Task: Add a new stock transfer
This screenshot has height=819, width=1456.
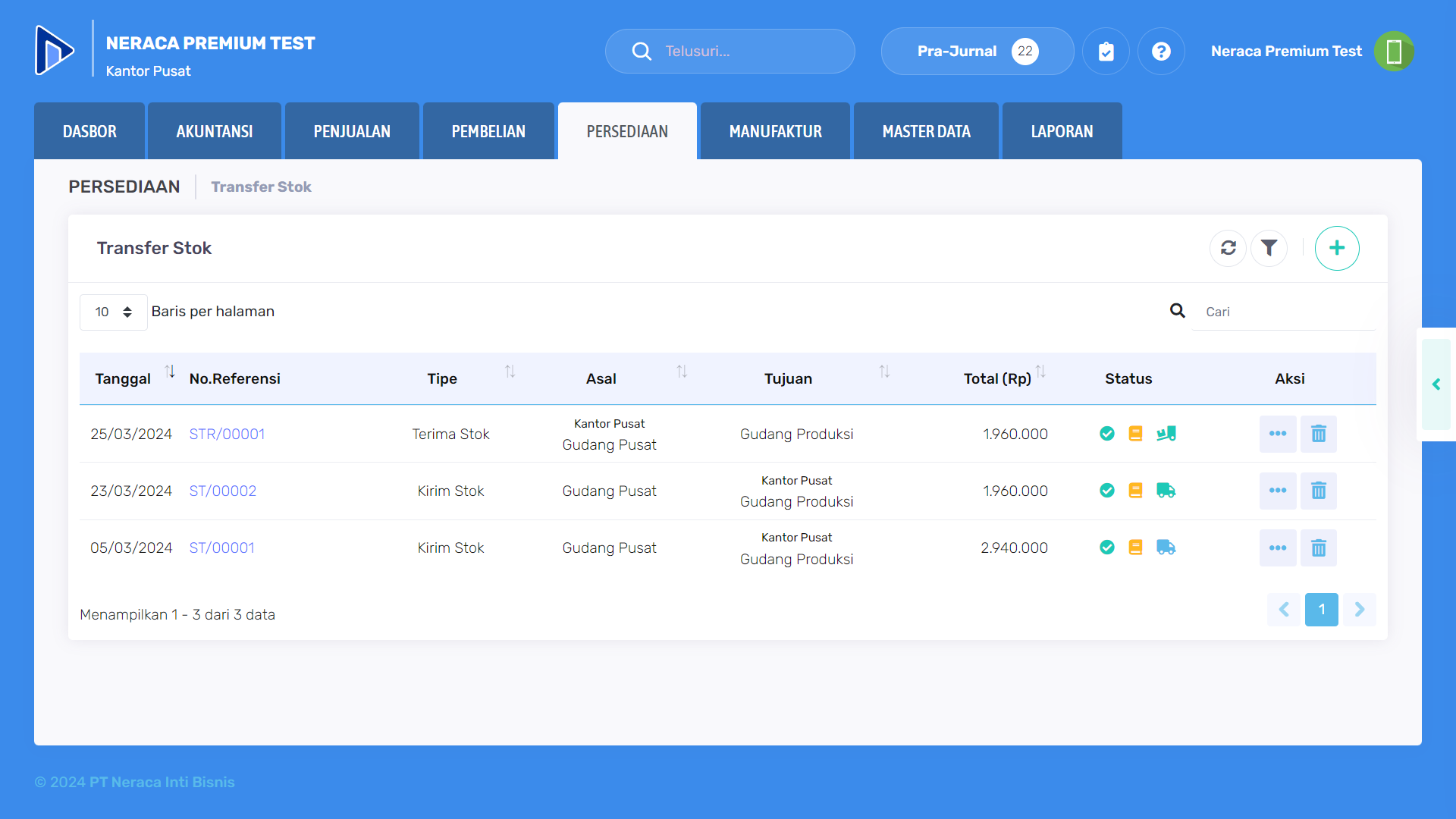Action: click(1337, 248)
